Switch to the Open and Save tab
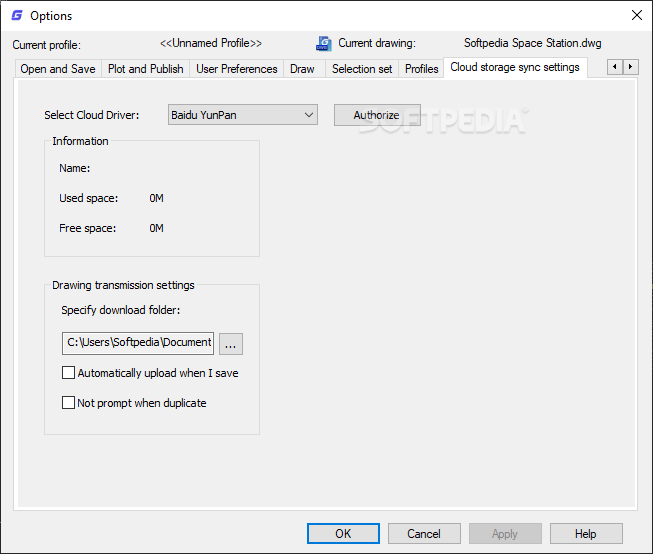Image resolution: width=653 pixels, height=554 pixels. (58, 69)
